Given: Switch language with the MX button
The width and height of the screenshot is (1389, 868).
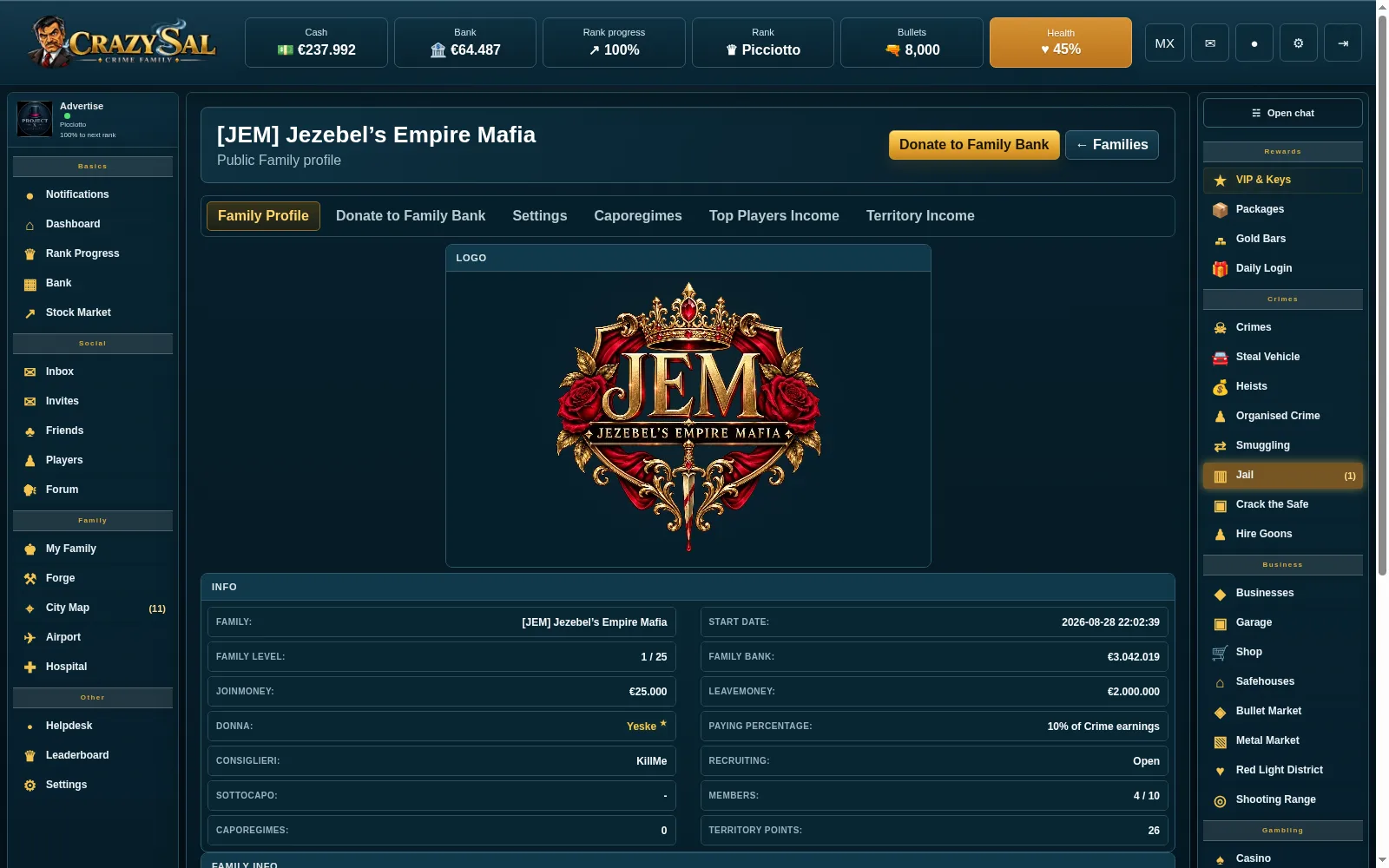Looking at the screenshot, I should click(1165, 43).
